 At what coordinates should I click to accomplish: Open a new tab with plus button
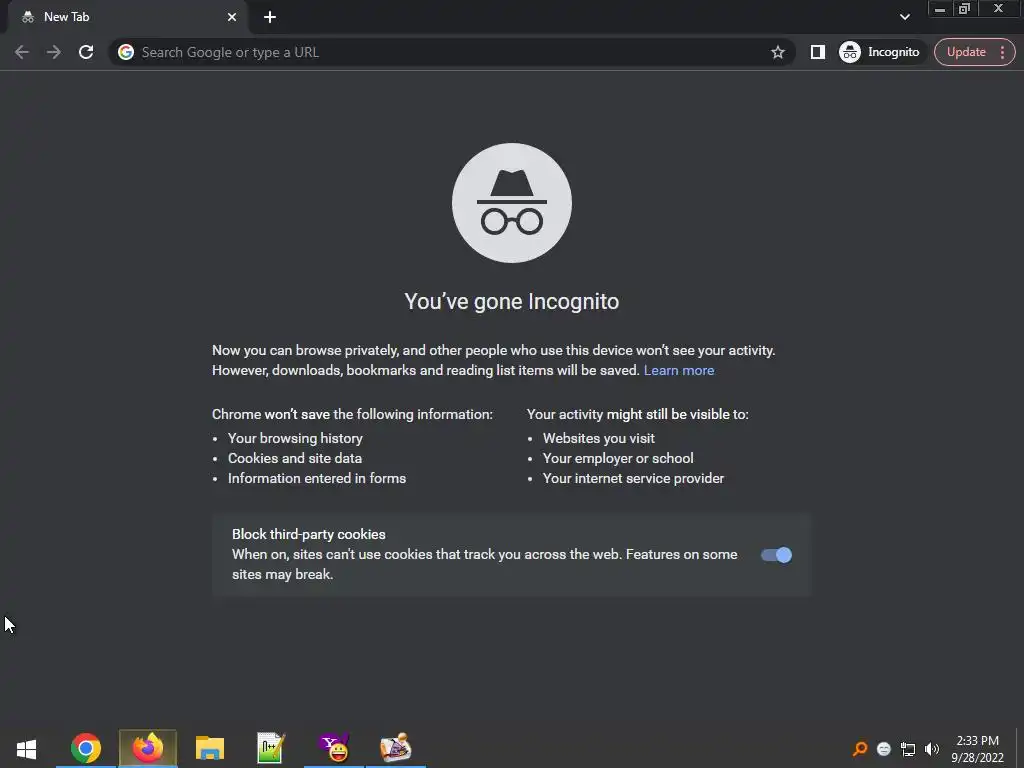click(270, 17)
